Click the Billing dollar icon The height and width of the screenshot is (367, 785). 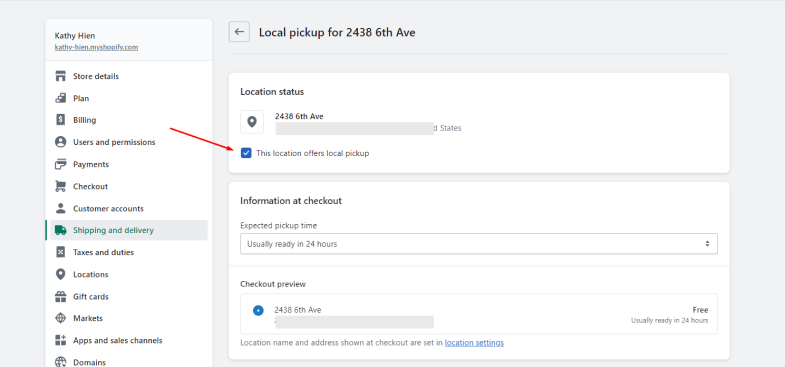tap(61, 120)
